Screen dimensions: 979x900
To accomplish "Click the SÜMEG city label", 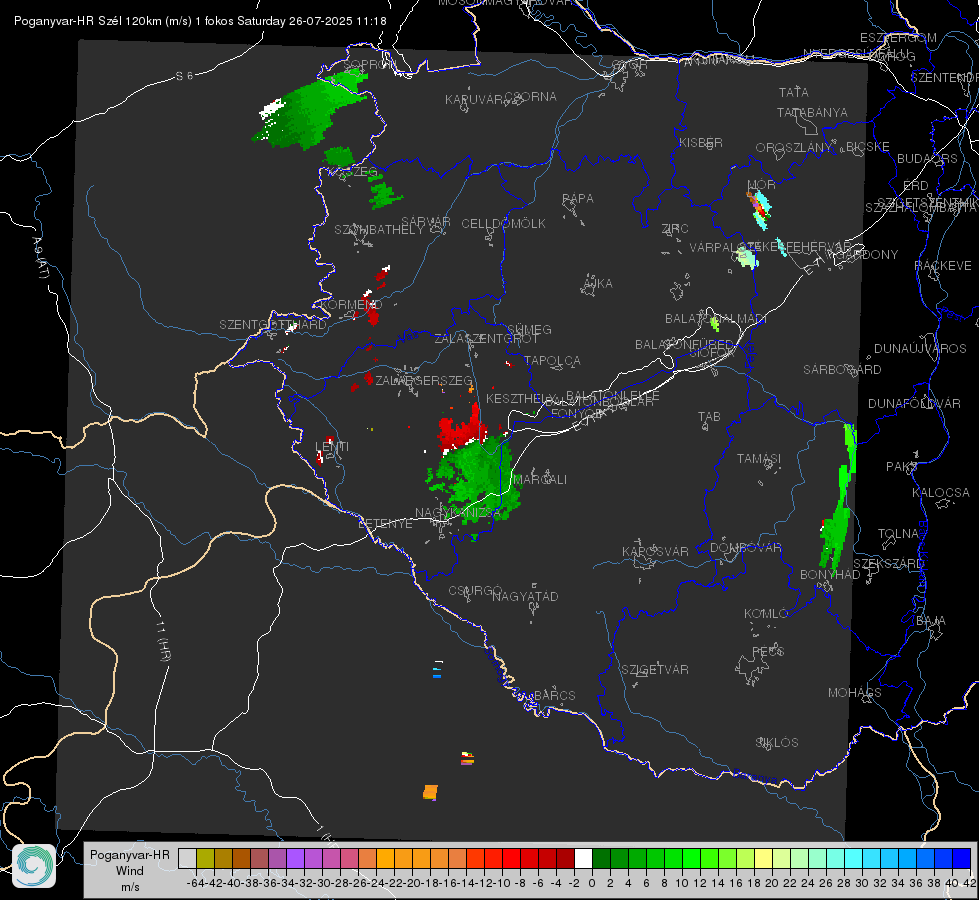I will tap(529, 329).
